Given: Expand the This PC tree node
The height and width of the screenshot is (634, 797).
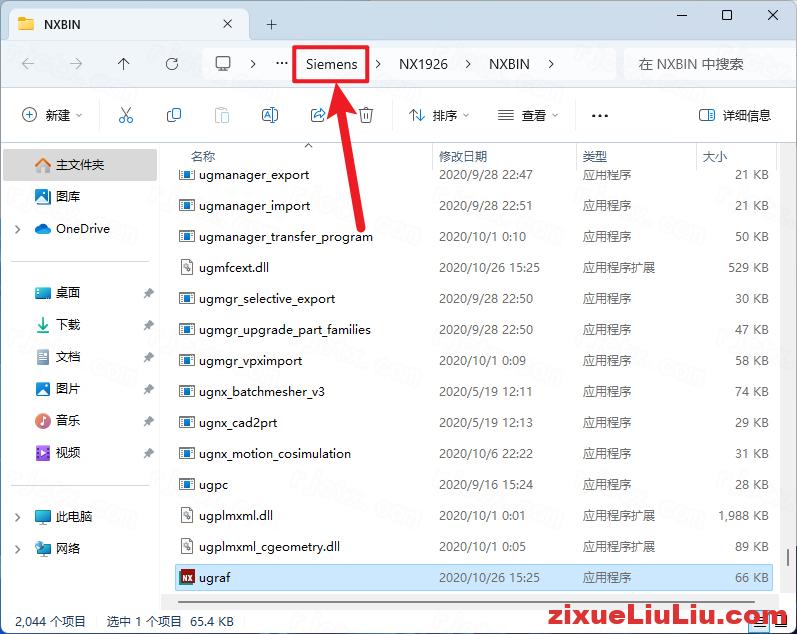Looking at the screenshot, I should point(18,517).
